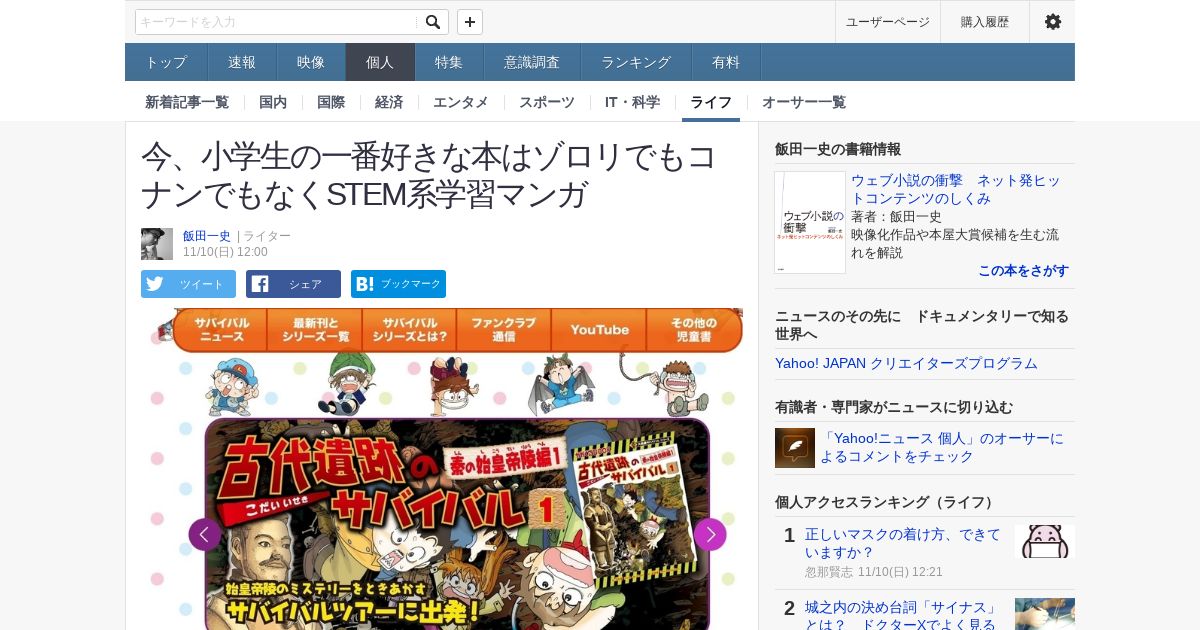Click その他の児童書 banner tab
The width and height of the screenshot is (1200, 630).
[693, 330]
